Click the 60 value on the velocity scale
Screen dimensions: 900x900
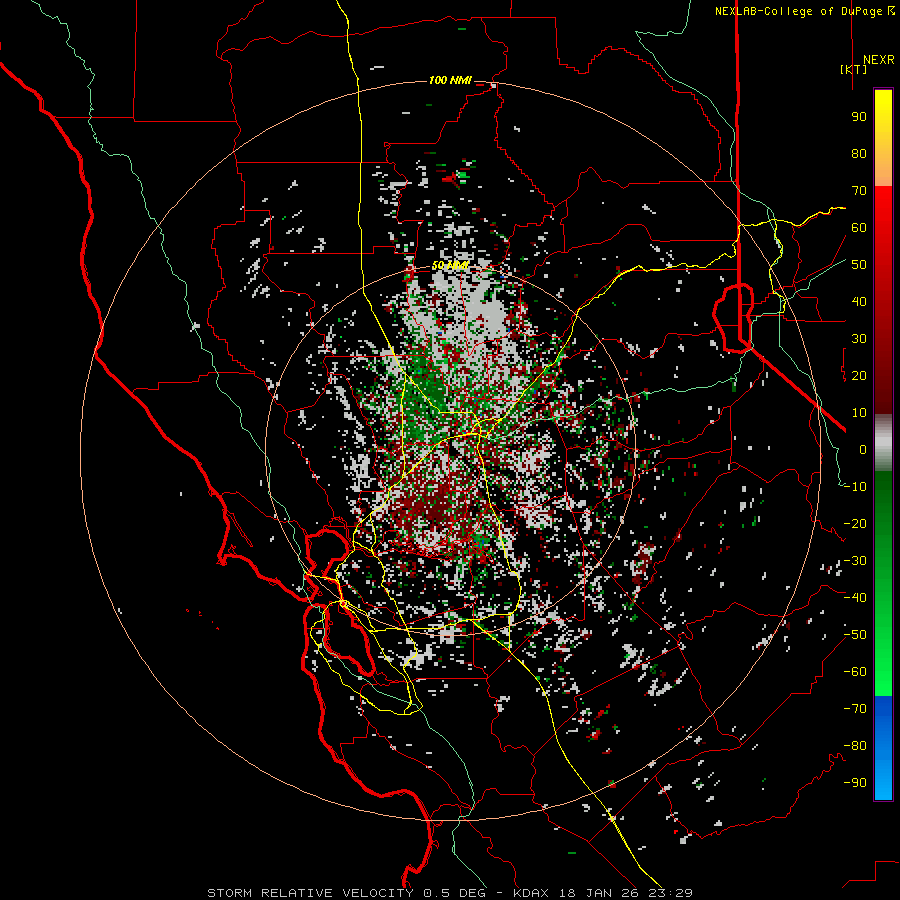click(x=859, y=227)
